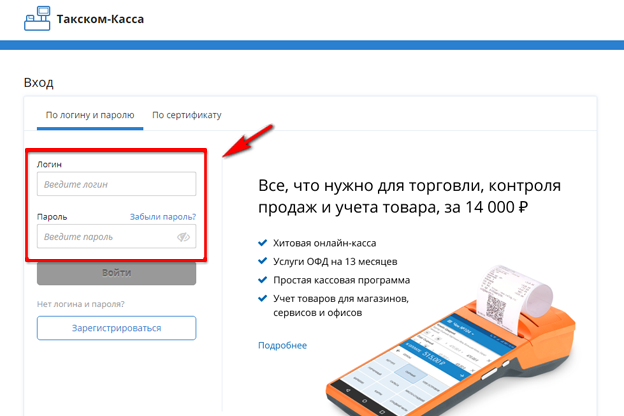Click the checkmark beside Услуги ОФД

click(263, 261)
